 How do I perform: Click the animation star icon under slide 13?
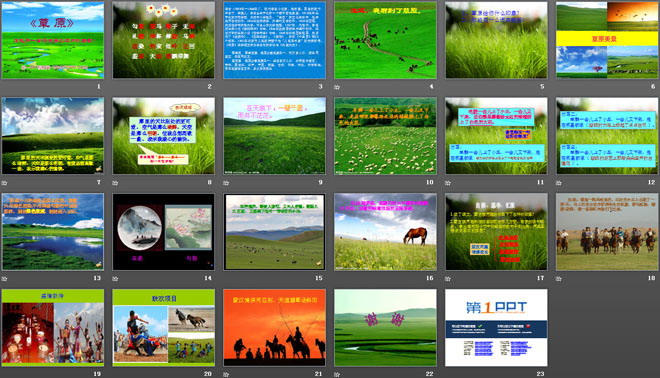pyautogui.click(x=4, y=279)
